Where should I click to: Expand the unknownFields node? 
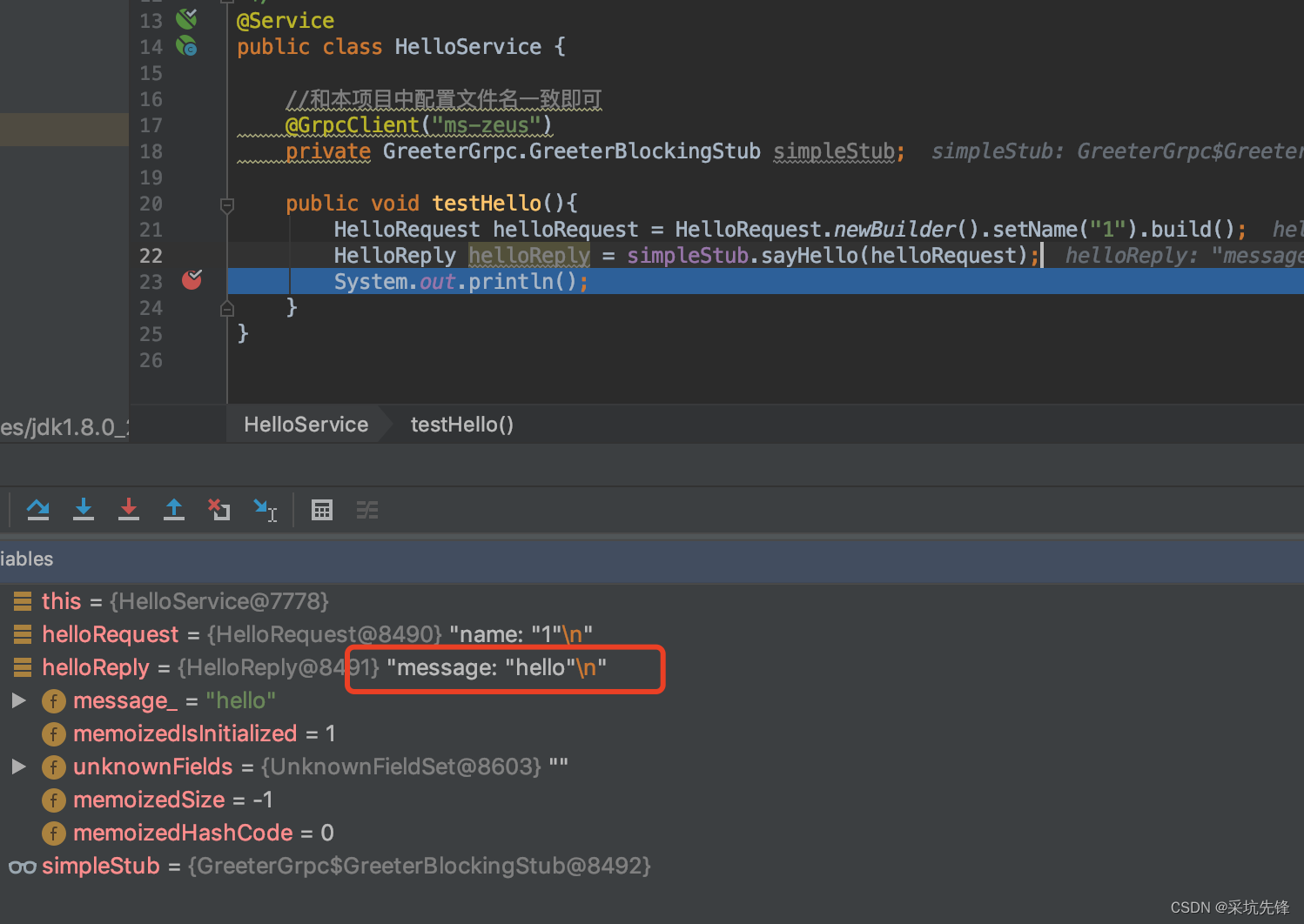point(18,767)
